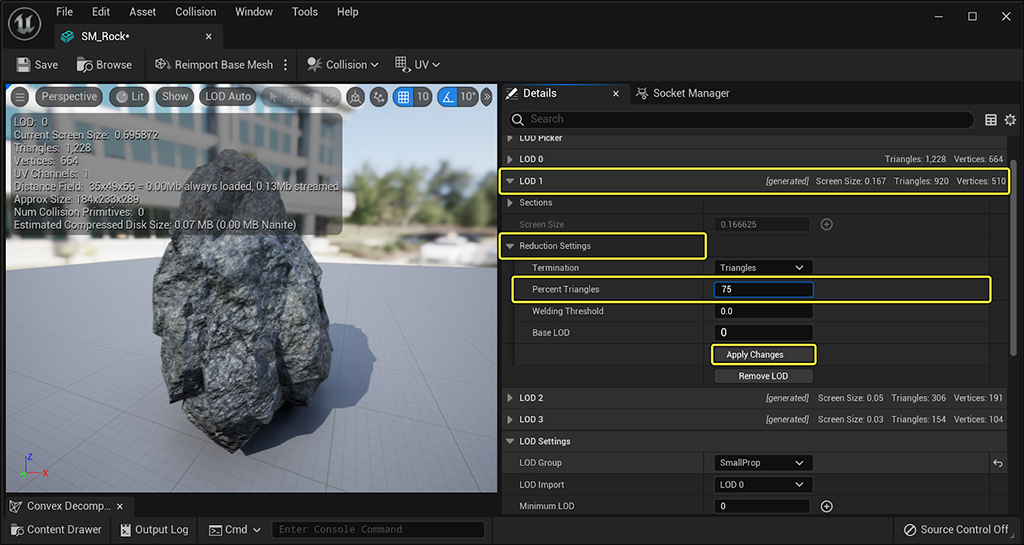Click the plus icon next to Screen Size
1024x545 pixels.
[x=826, y=225]
